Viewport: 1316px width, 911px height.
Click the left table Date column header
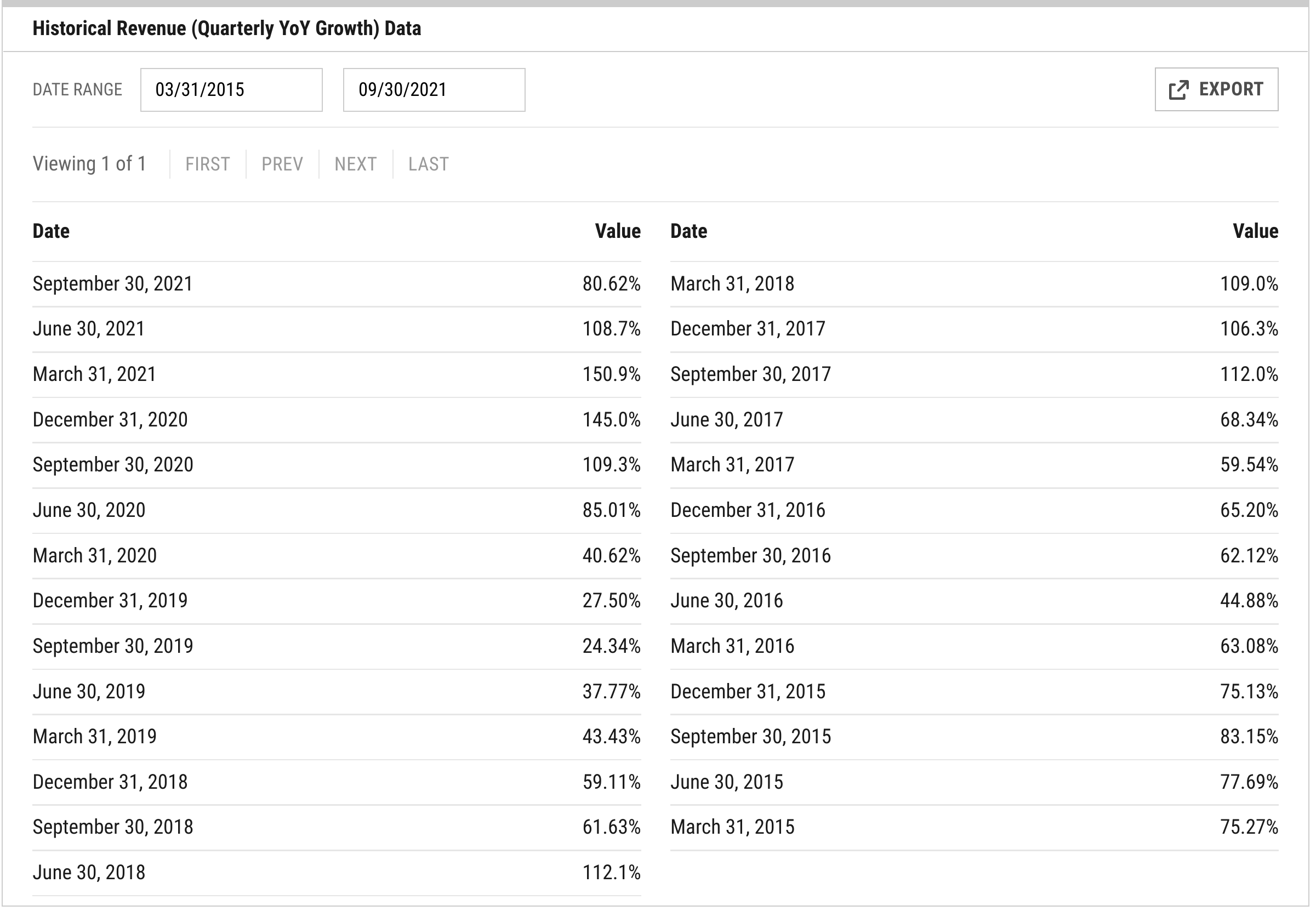tap(51, 231)
